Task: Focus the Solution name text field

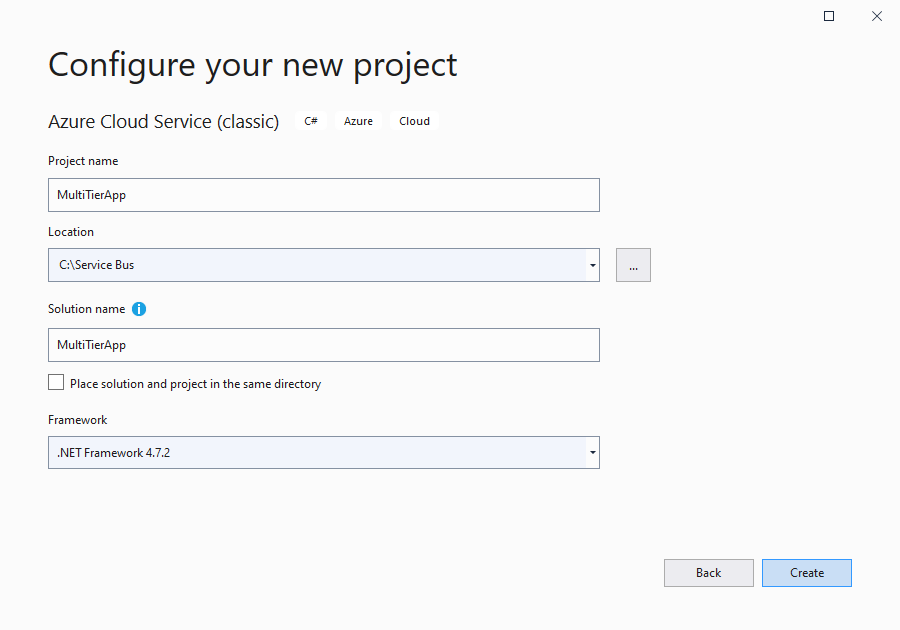Action: (x=323, y=345)
